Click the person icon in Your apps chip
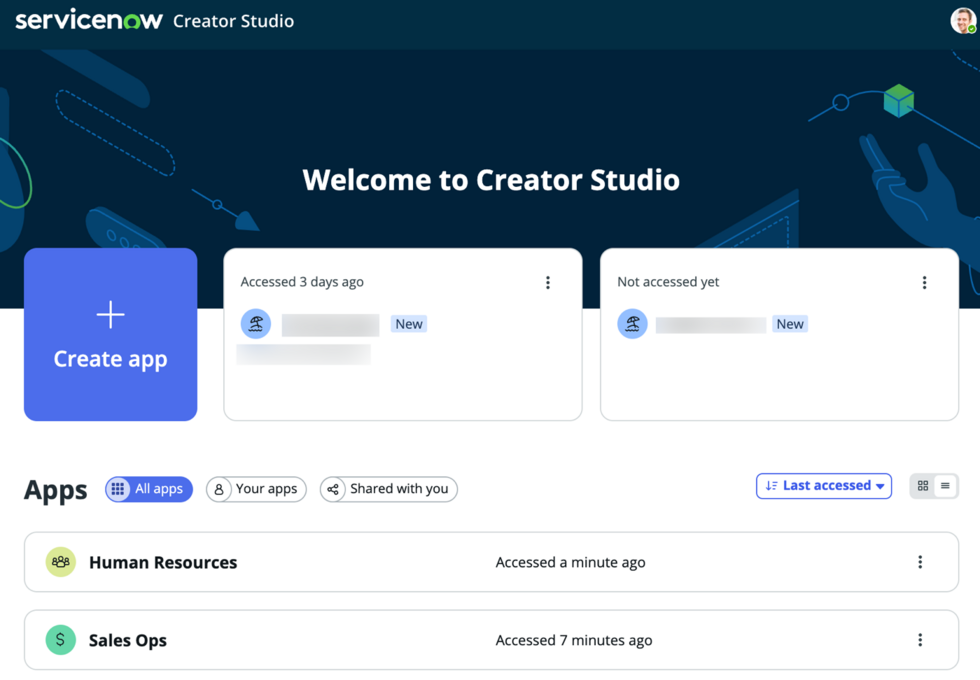 [219, 489]
